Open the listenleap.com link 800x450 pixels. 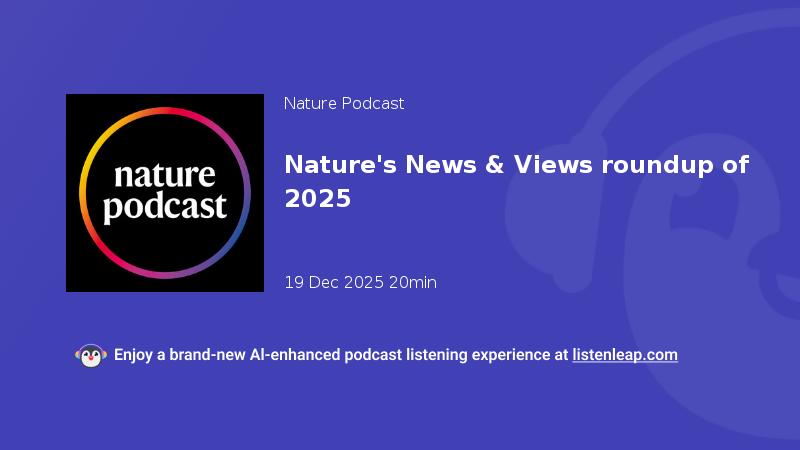click(x=625, y=355)
